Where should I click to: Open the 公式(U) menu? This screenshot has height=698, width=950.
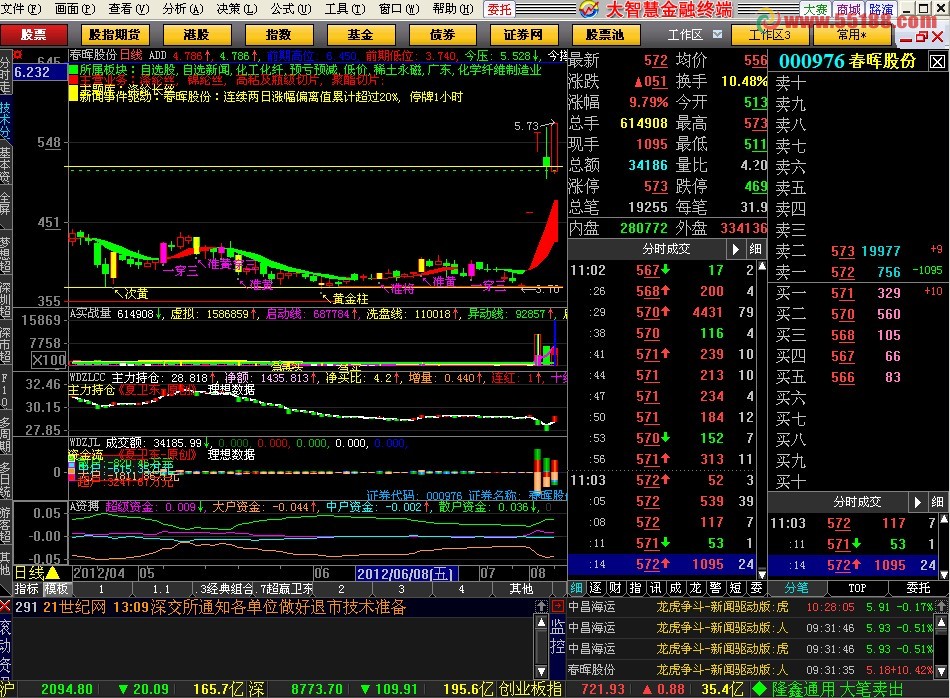coord(291,8)
